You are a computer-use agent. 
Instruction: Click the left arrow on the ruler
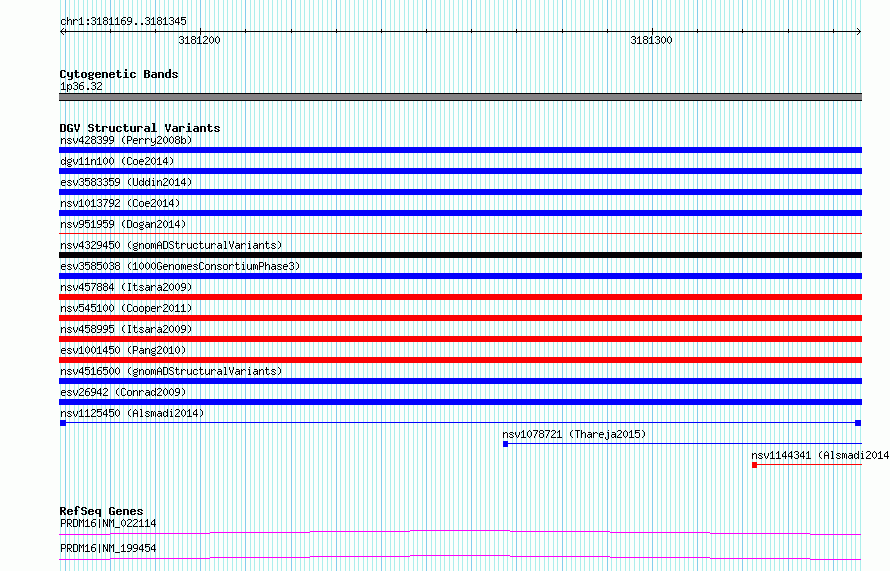62,32
